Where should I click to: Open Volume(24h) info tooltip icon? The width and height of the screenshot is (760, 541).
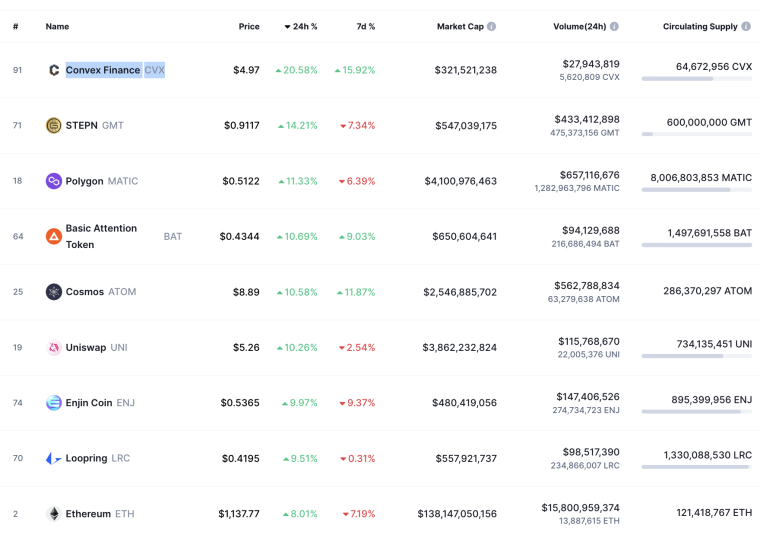point(614,27)
